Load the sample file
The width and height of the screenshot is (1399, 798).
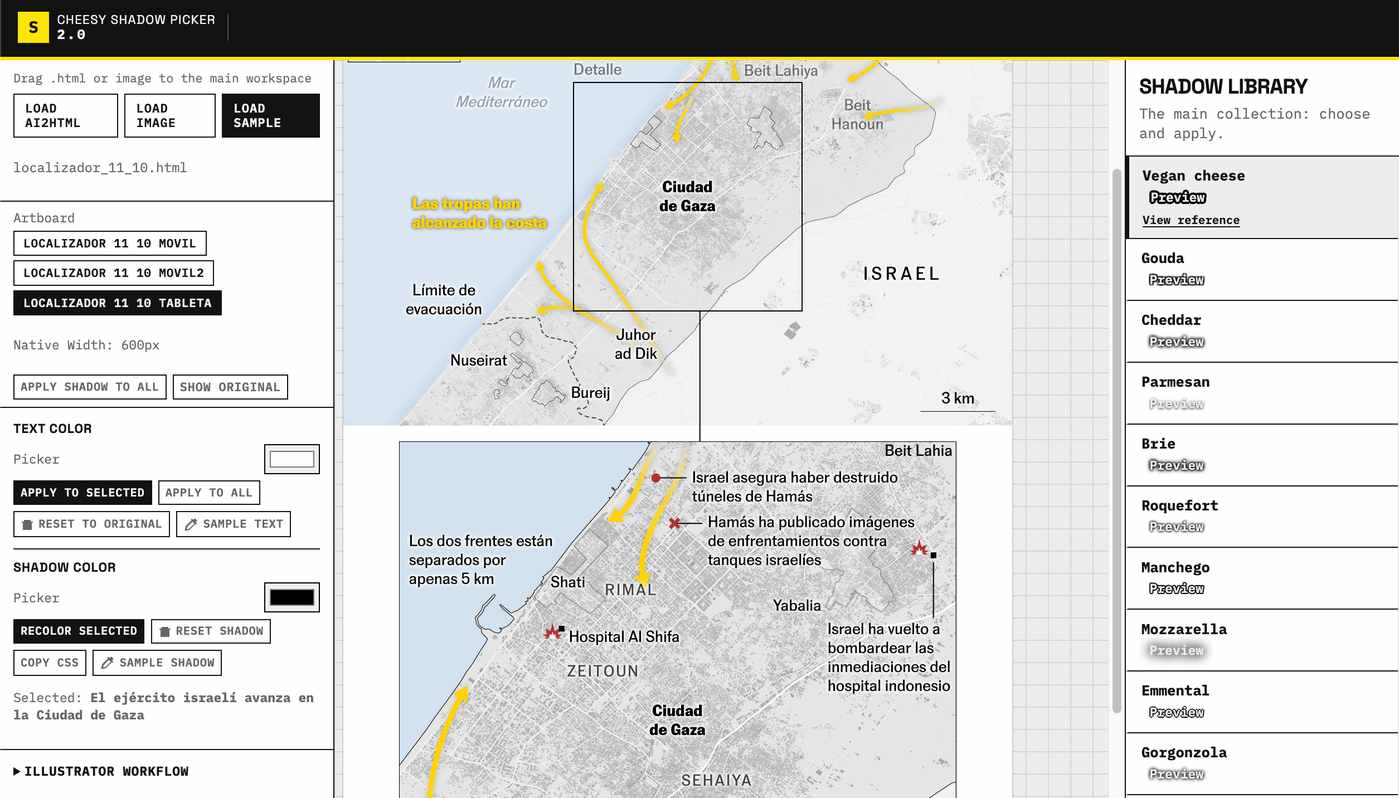pyautogui.click(x=271, y=116)
